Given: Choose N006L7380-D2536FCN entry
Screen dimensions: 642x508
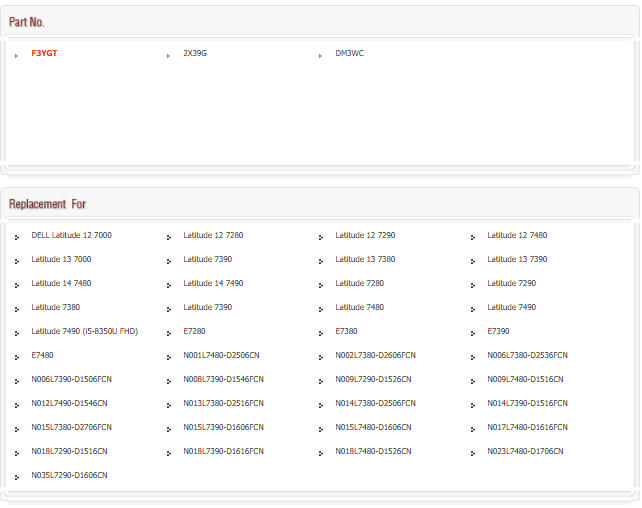Looking at the screenshot, I should 527,355.
